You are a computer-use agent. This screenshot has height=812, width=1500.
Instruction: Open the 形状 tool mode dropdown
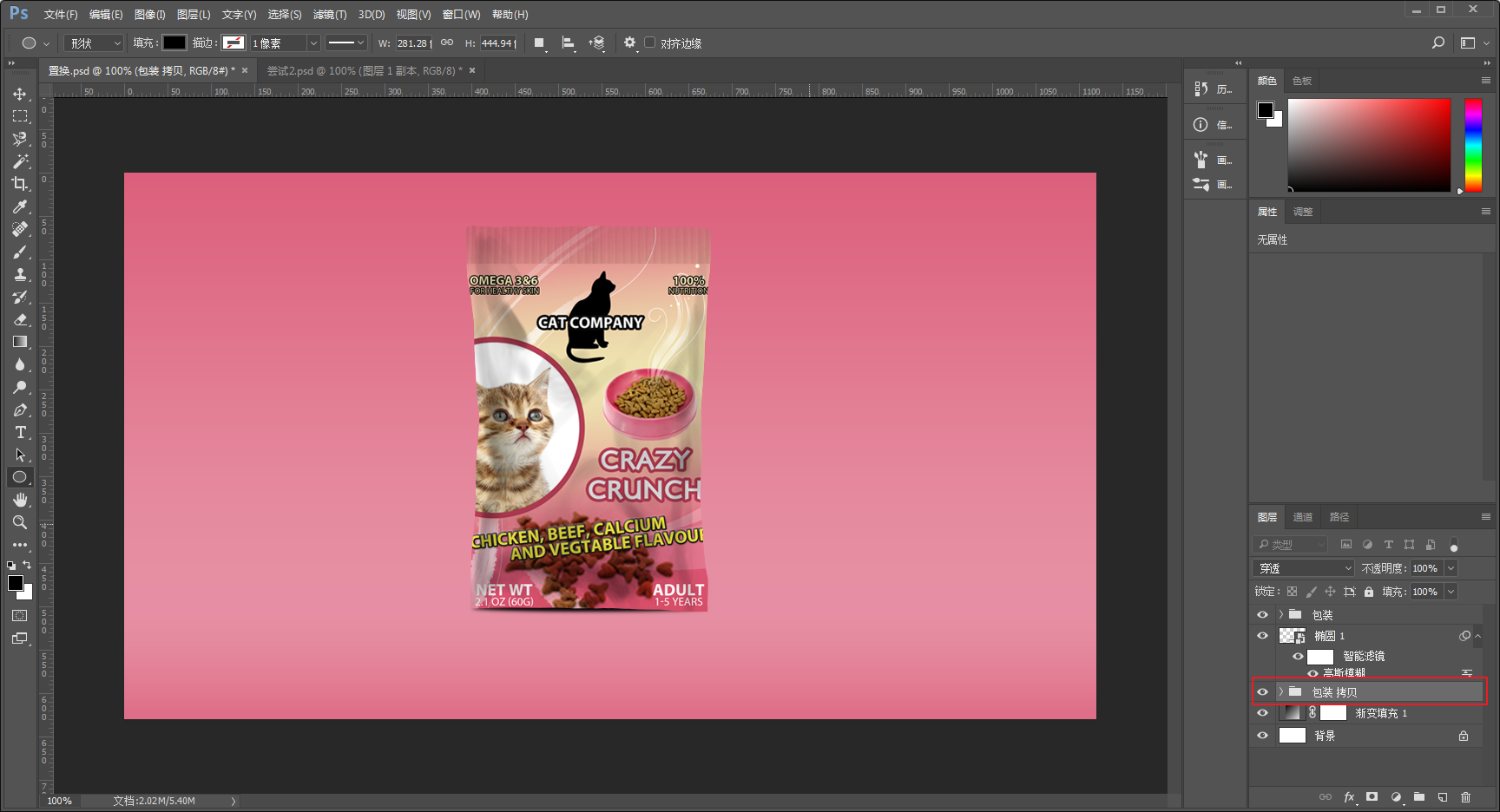95,43
